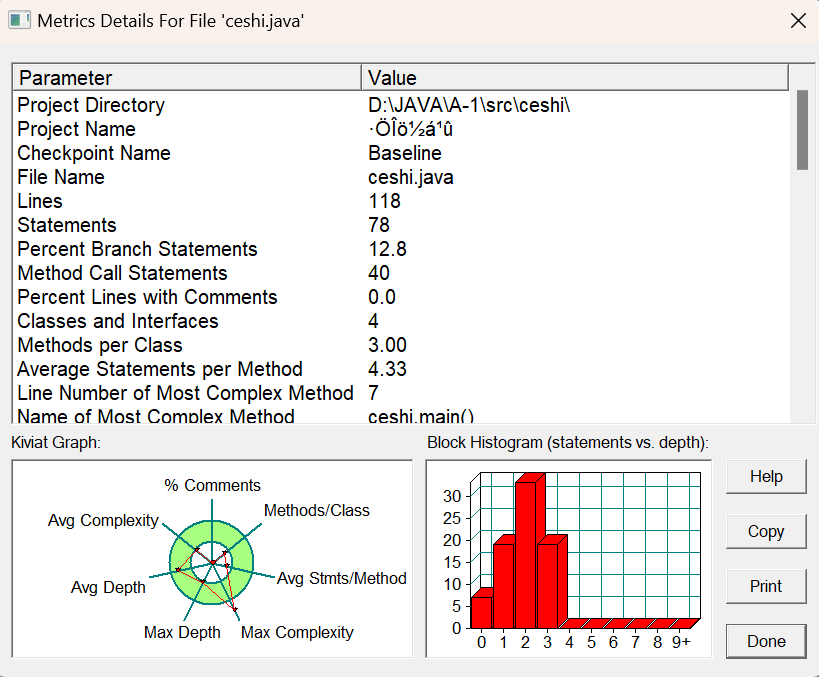This screenshot has width=819, height=677.
Task: Click the Value column header
Action: point(575,78)
